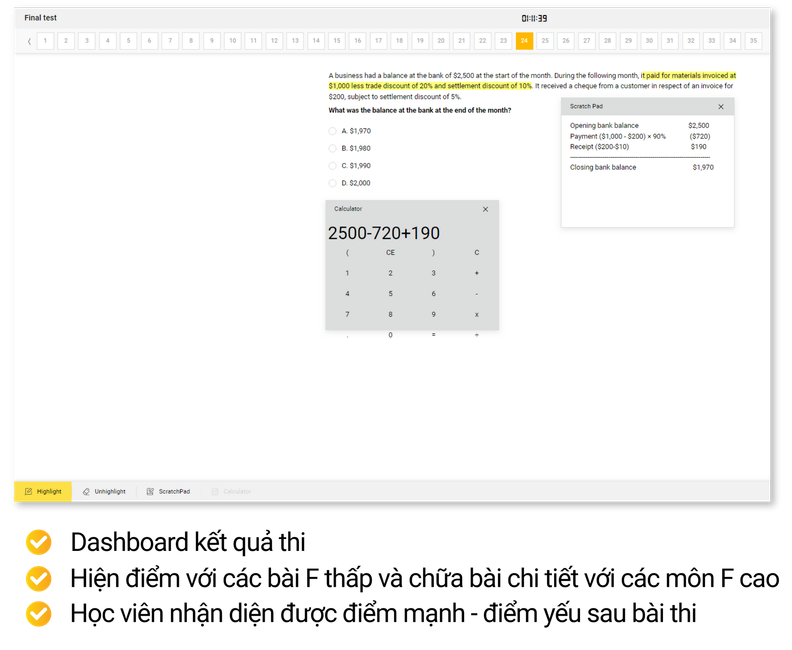Activate the Highlight tool
Viewport: 792px width, 650px height.
tap(43, 491)
